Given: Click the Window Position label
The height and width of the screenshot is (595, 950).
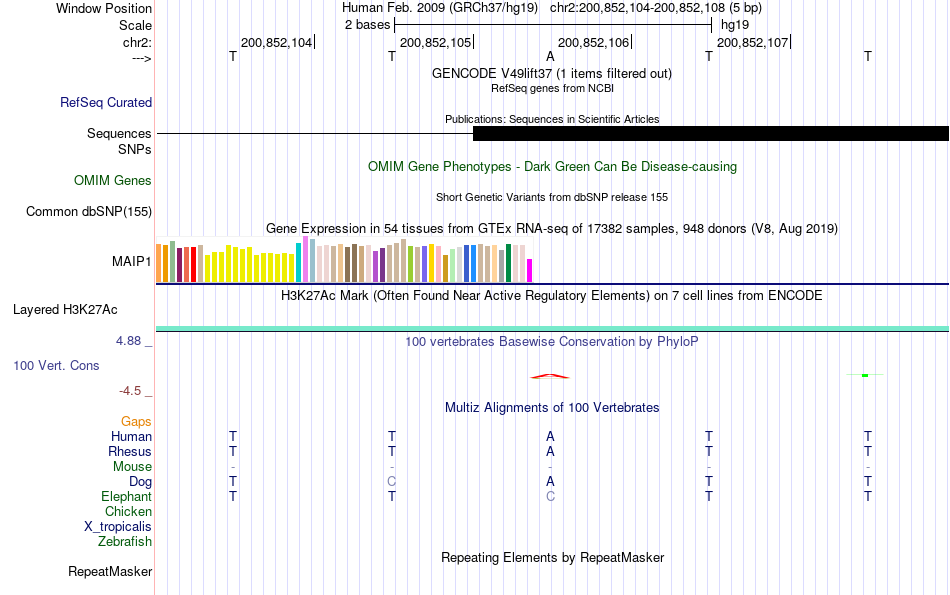Looking at the screenshot, I should (104, 8).
